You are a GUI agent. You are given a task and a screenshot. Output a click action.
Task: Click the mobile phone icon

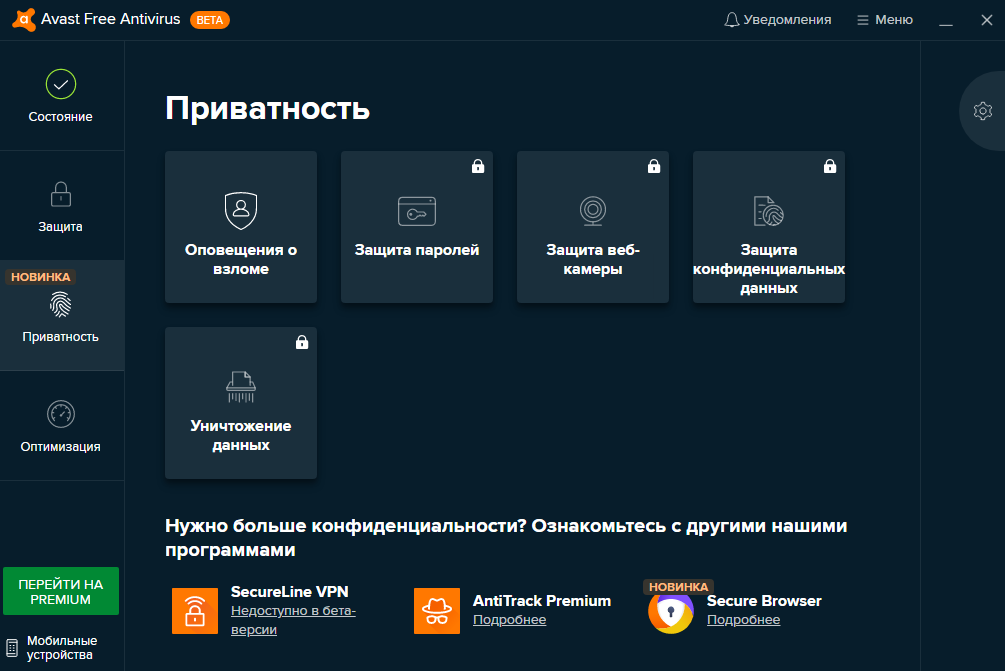(12, 648)
